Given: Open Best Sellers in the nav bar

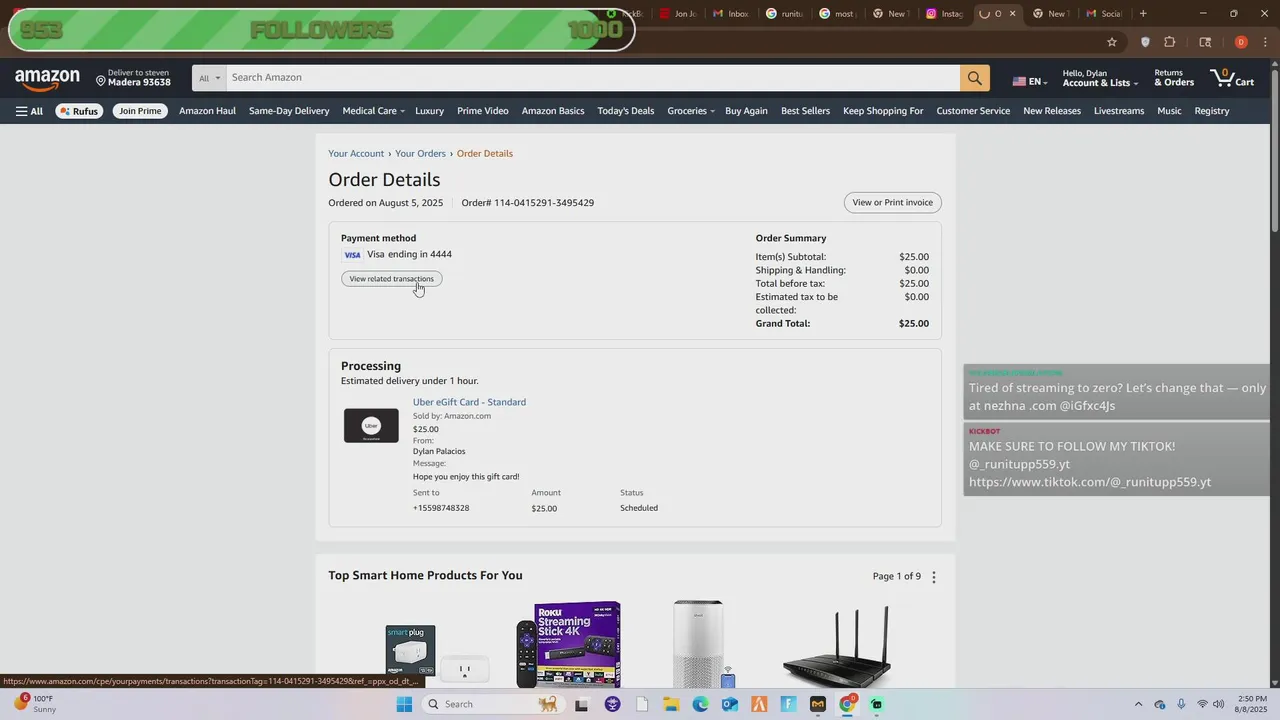Looking at the screenshot, I should tap(805, 111).
